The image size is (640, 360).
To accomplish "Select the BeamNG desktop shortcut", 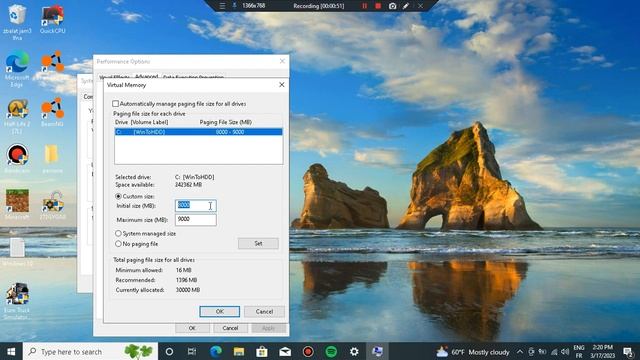I will 52,112.
